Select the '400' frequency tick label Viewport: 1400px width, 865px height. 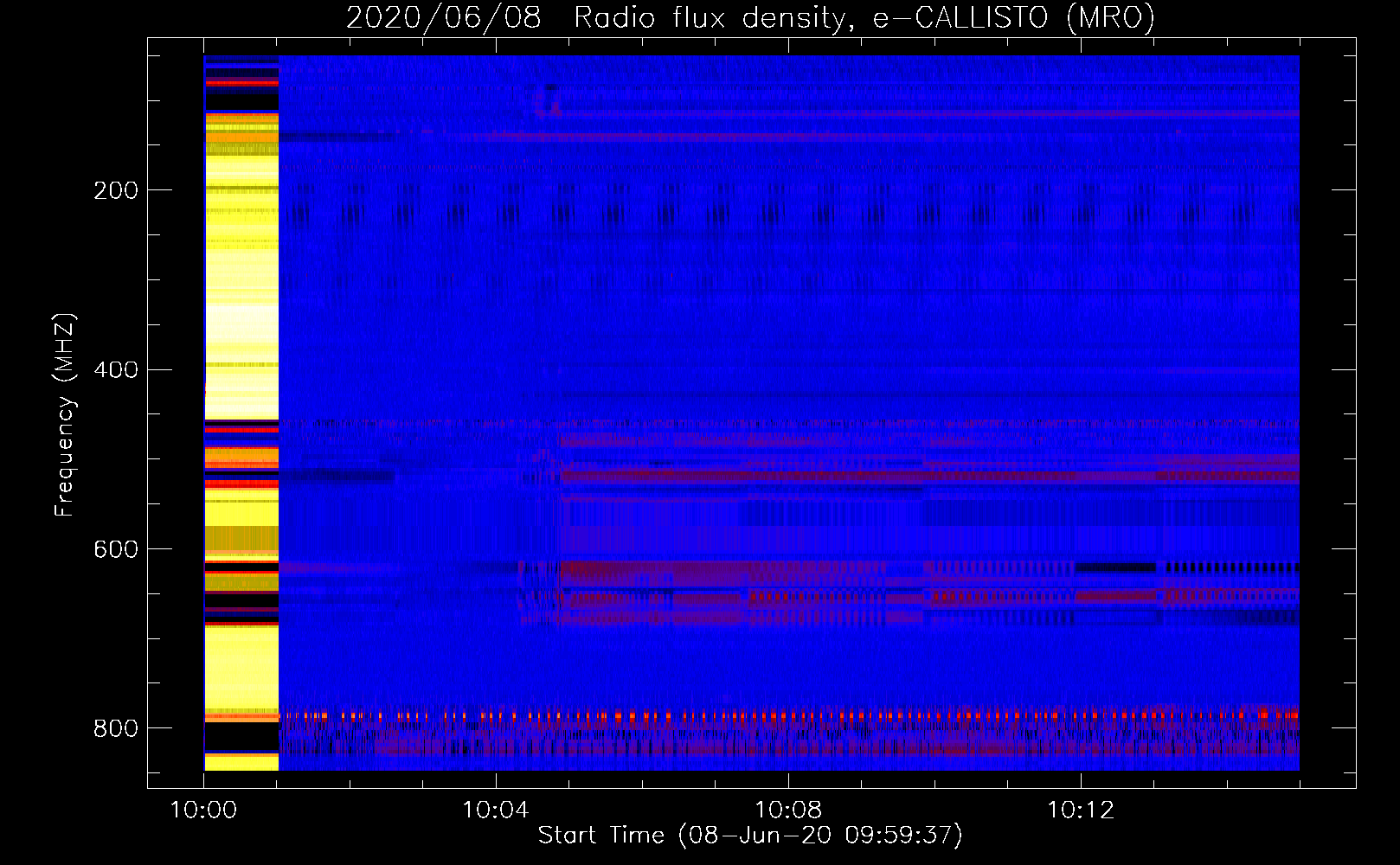[x=115, y=371]
